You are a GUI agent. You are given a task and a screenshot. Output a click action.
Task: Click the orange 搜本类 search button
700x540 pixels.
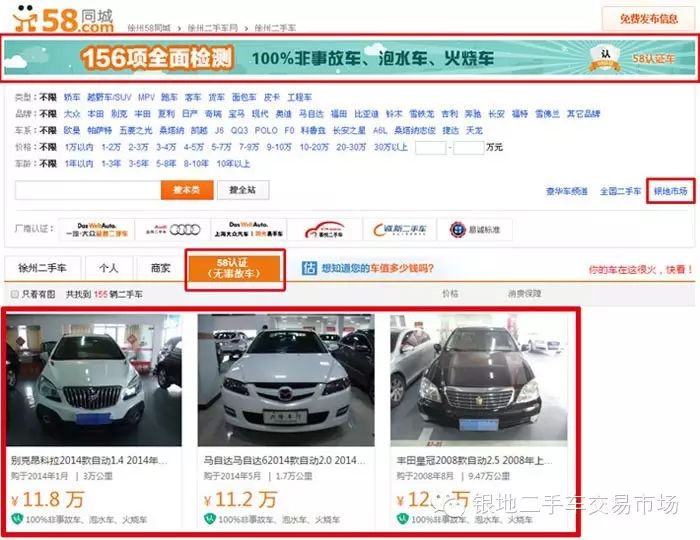(x=187, y=190)
